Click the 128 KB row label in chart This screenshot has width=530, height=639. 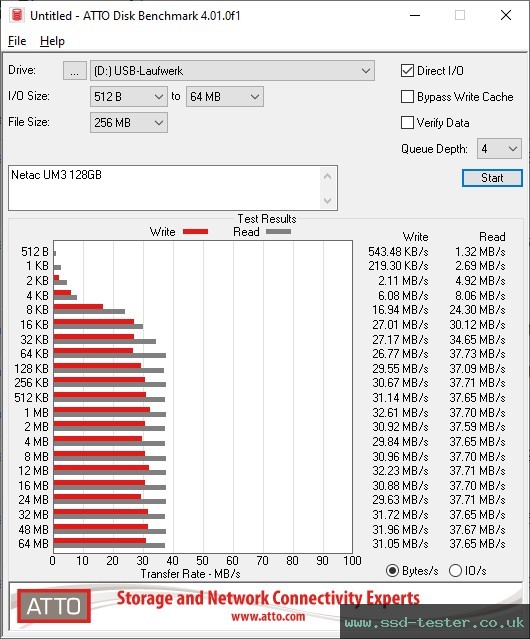[31, 369]
